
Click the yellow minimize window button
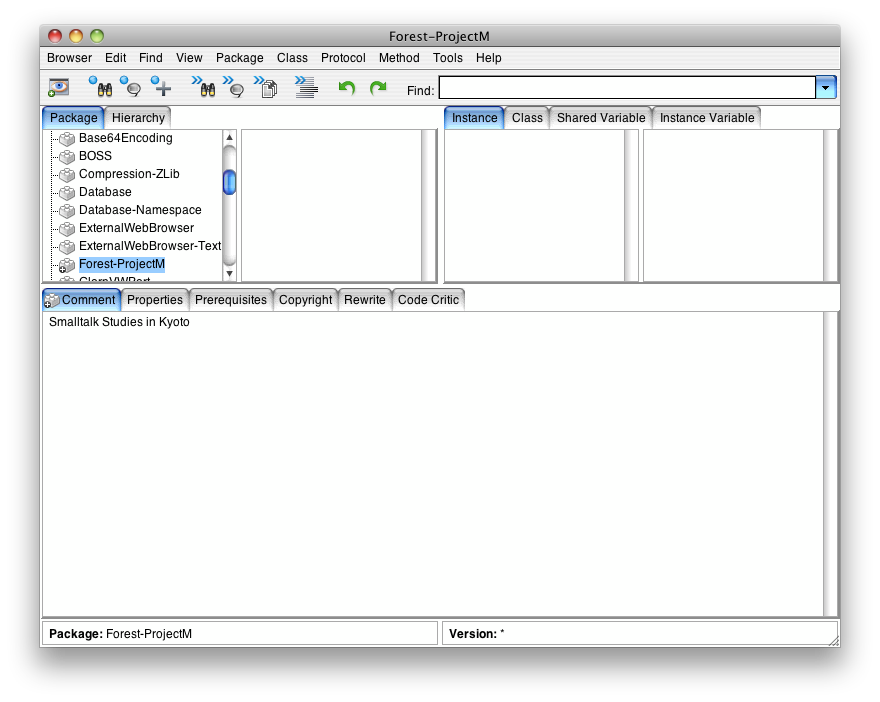76,36
